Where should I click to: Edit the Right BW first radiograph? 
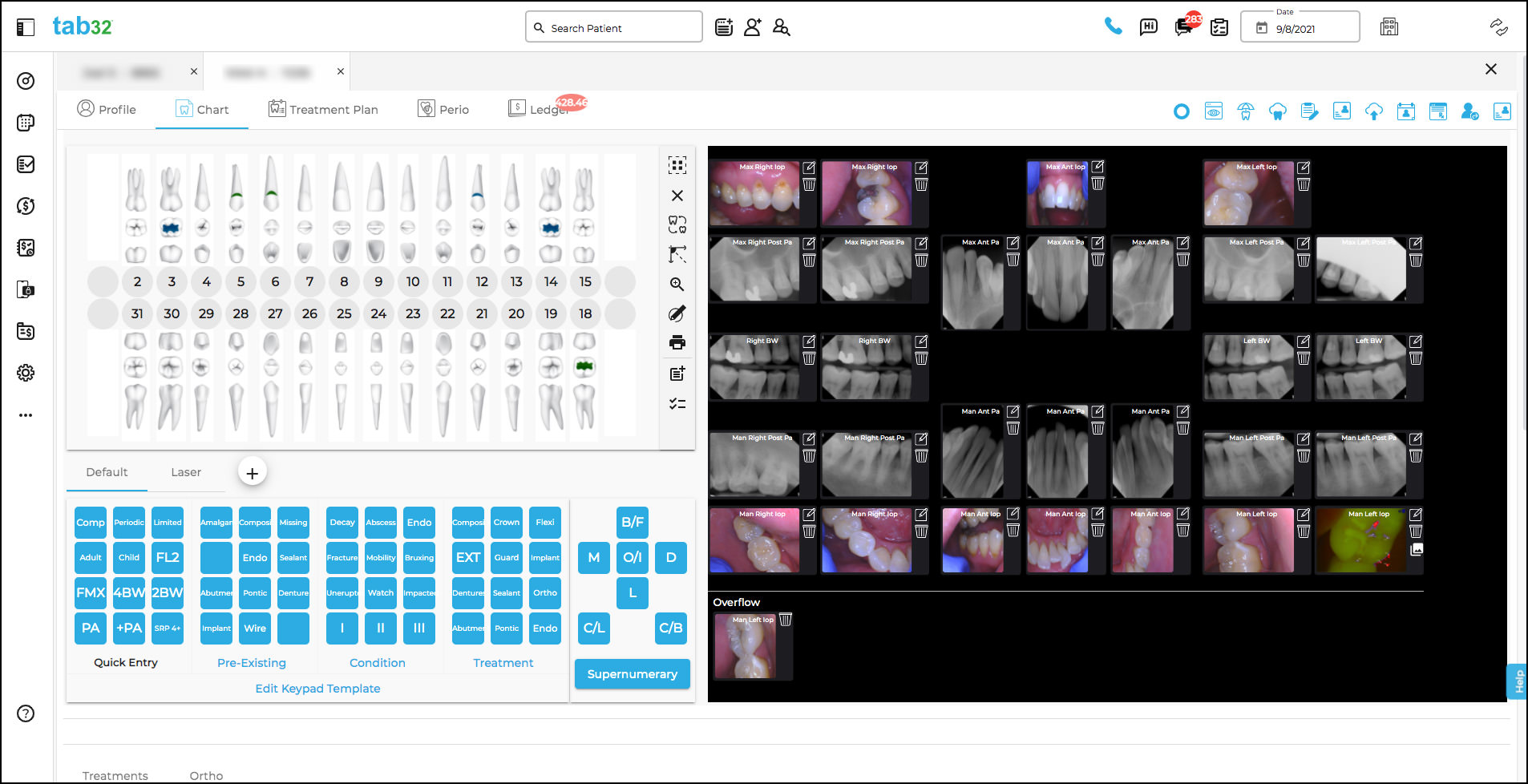(x=809, y=341)
